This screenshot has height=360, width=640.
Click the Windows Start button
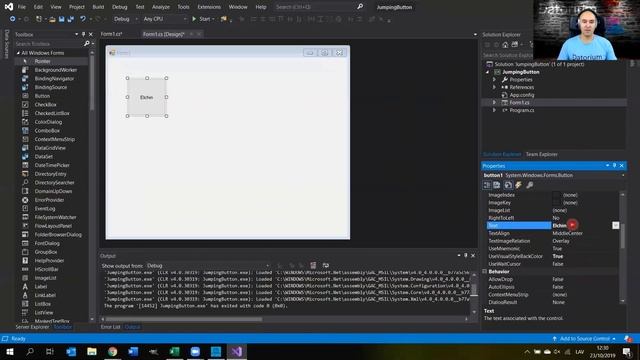(10, 351)
